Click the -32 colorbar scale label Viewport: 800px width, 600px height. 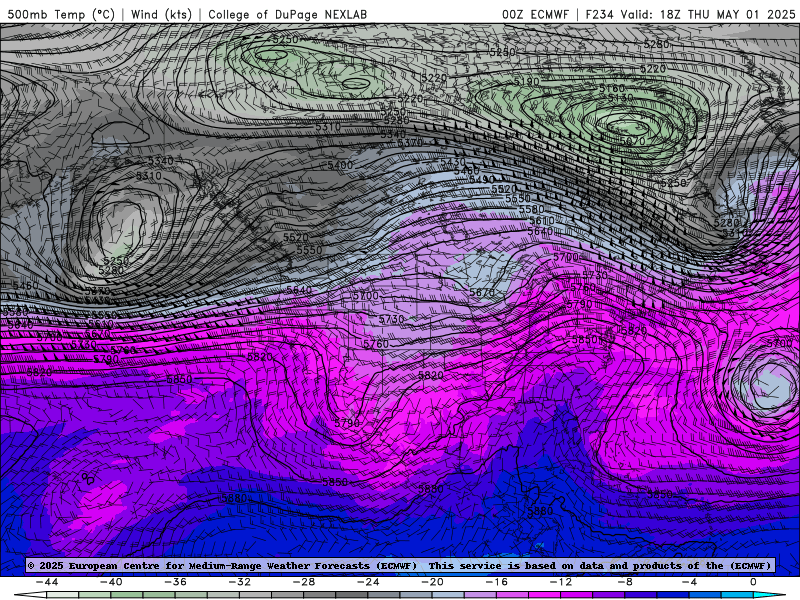pos(240,582)
